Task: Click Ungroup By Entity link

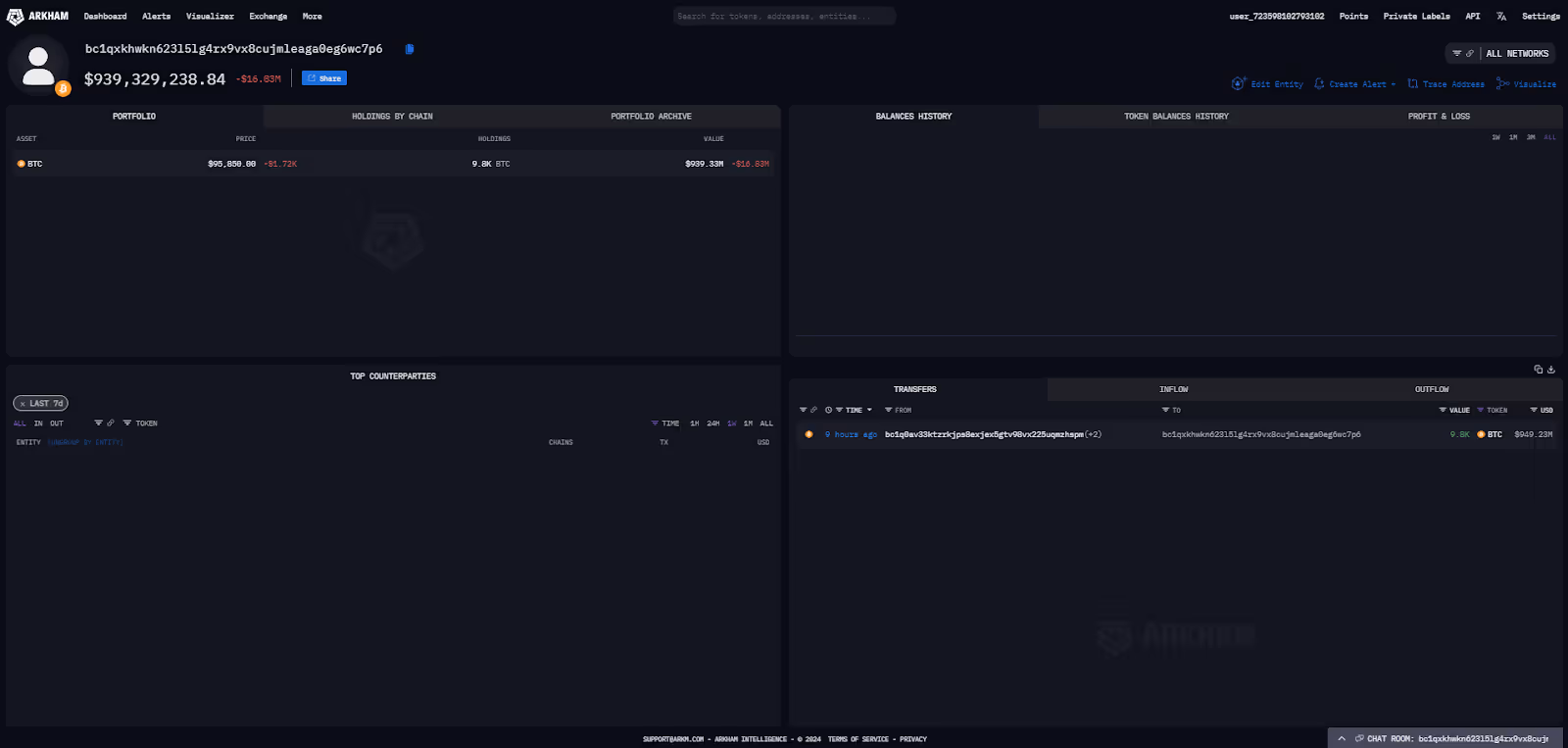Action: [x=85, y=443]
